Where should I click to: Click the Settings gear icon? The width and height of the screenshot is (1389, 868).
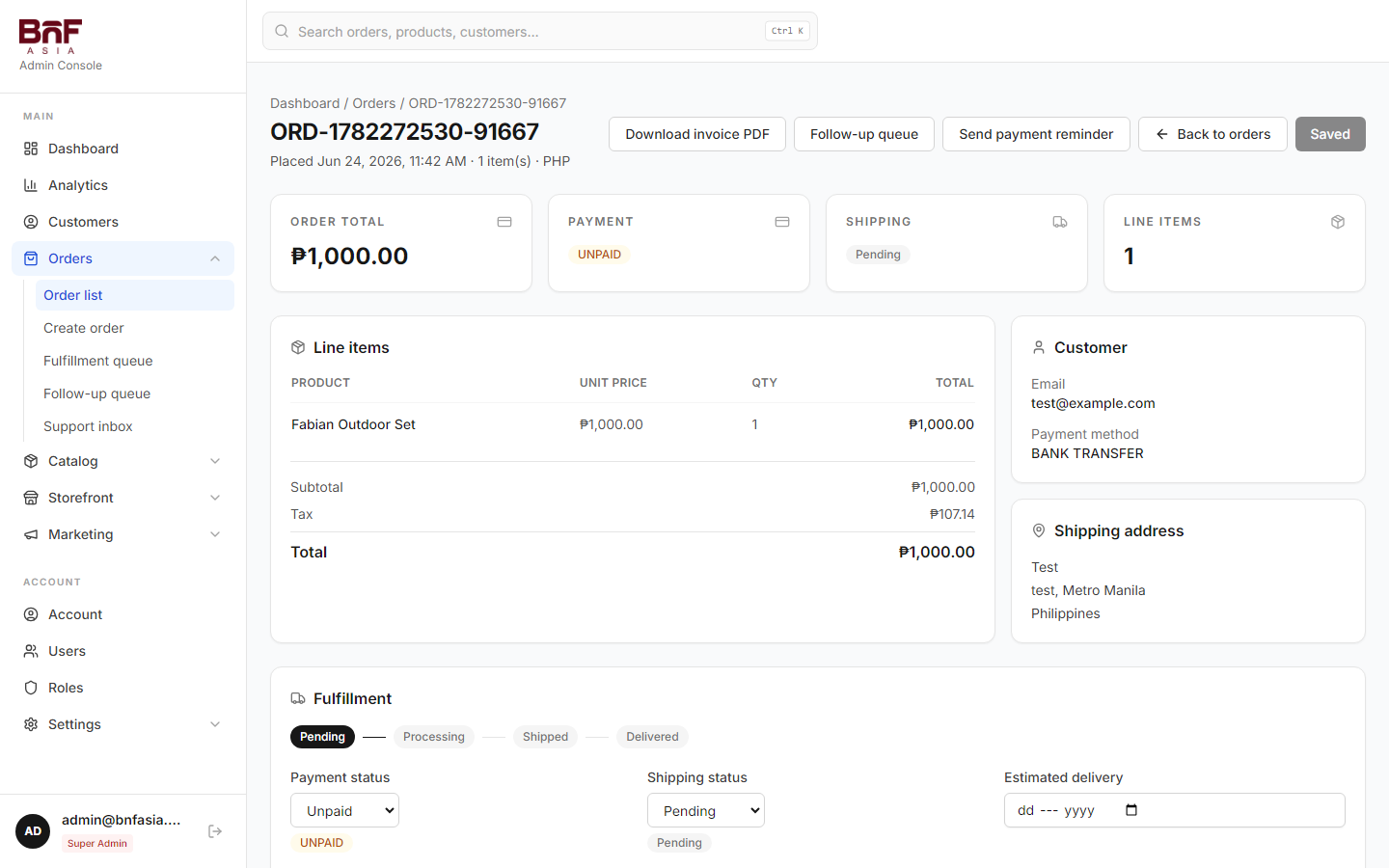coord(31,724)
